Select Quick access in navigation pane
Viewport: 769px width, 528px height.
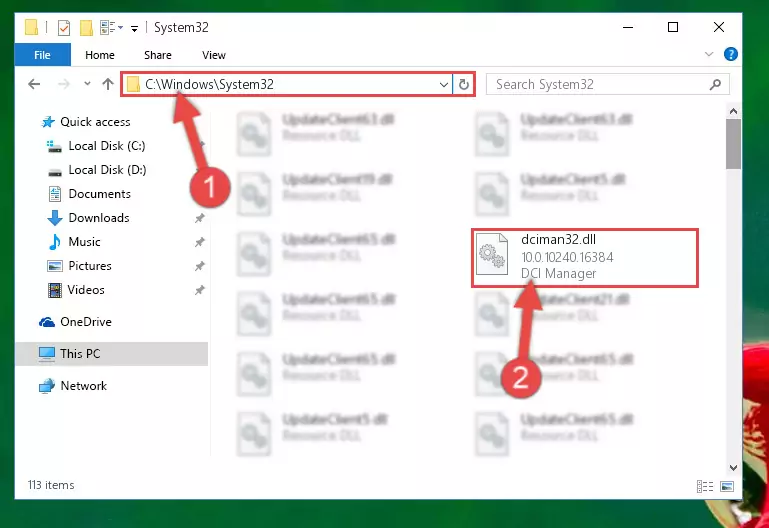95,122
